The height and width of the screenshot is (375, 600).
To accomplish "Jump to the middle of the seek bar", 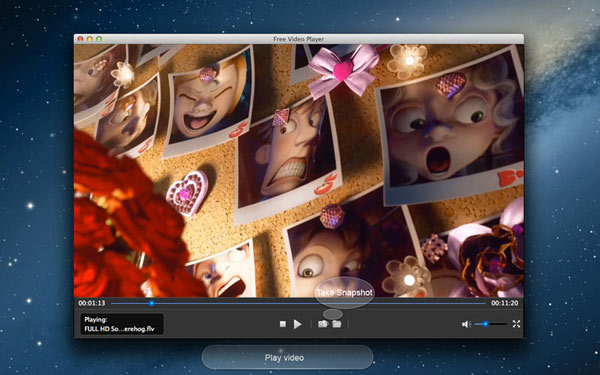I will 298,303.
